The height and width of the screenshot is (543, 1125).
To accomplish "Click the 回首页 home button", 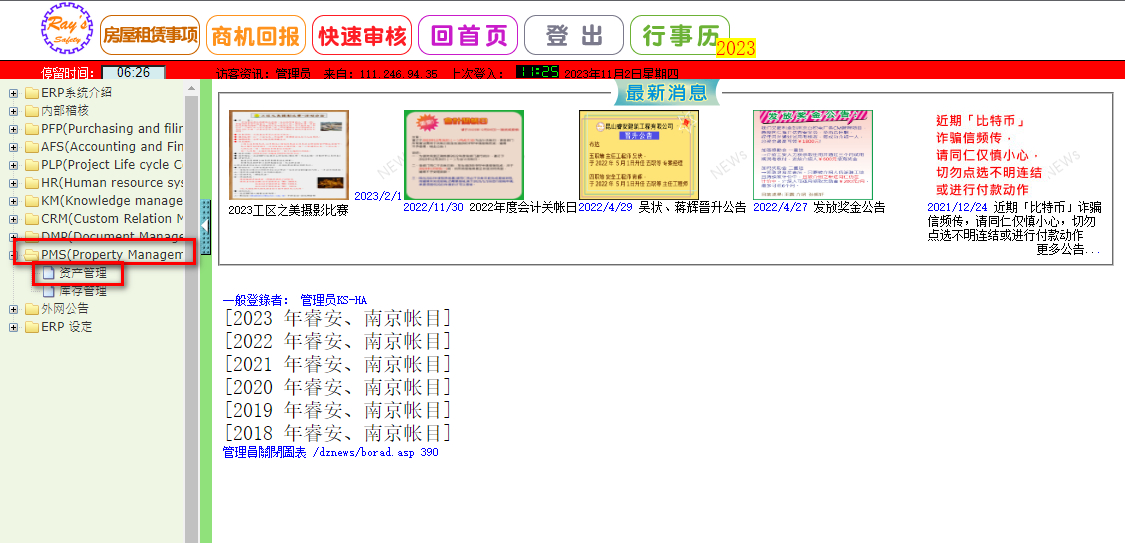I will (x=468, y=36).
